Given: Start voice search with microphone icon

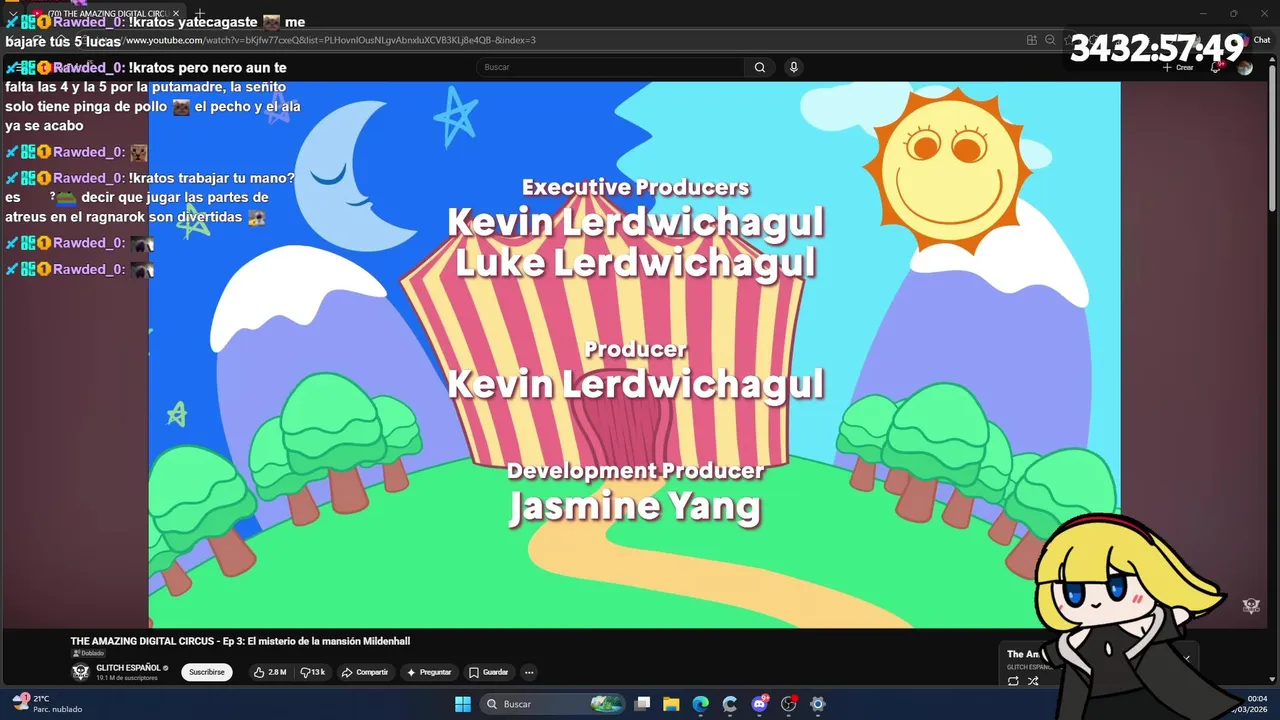Looking at the screenshot, I should point(793,67).
